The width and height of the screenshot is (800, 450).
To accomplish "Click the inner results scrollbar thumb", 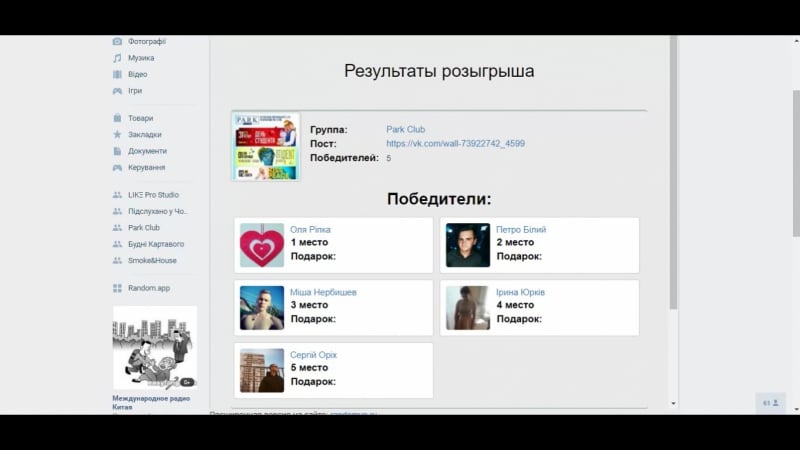I will coord(673,172).
